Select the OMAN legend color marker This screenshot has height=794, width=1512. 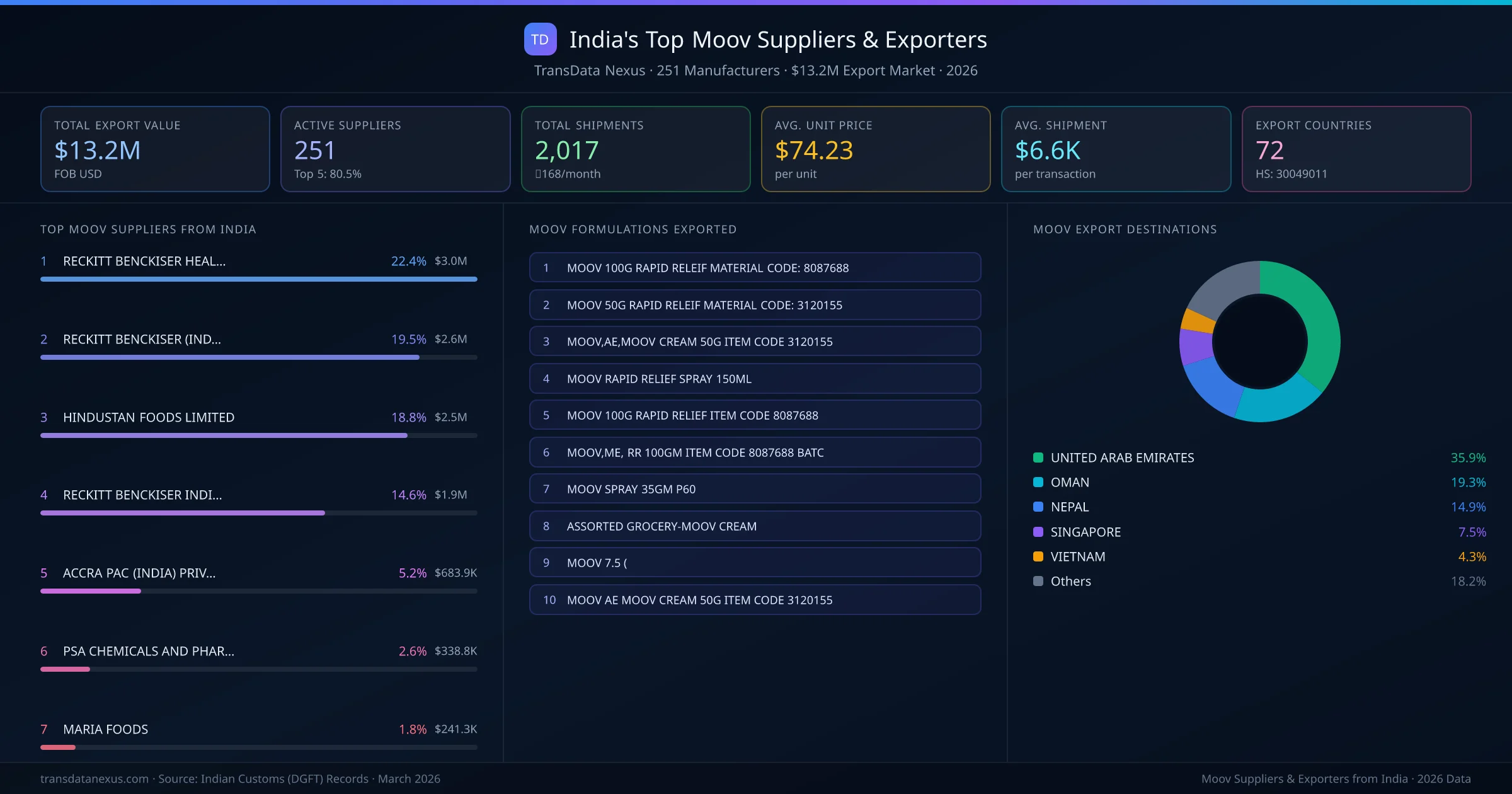tap(1037, 482)
